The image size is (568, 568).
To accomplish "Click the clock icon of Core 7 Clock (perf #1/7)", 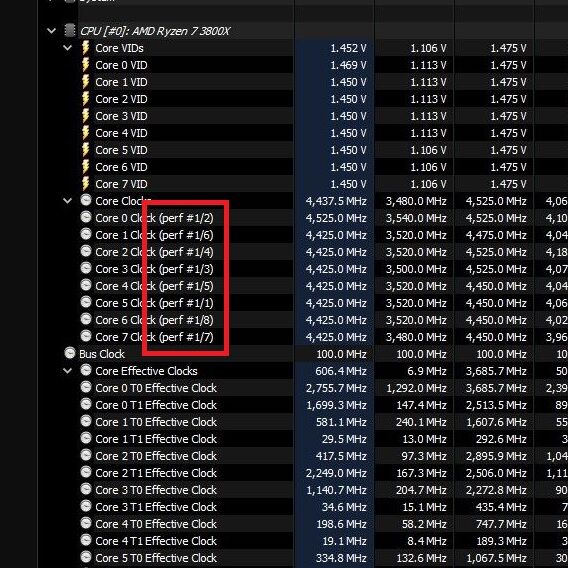I will (86, 336).
